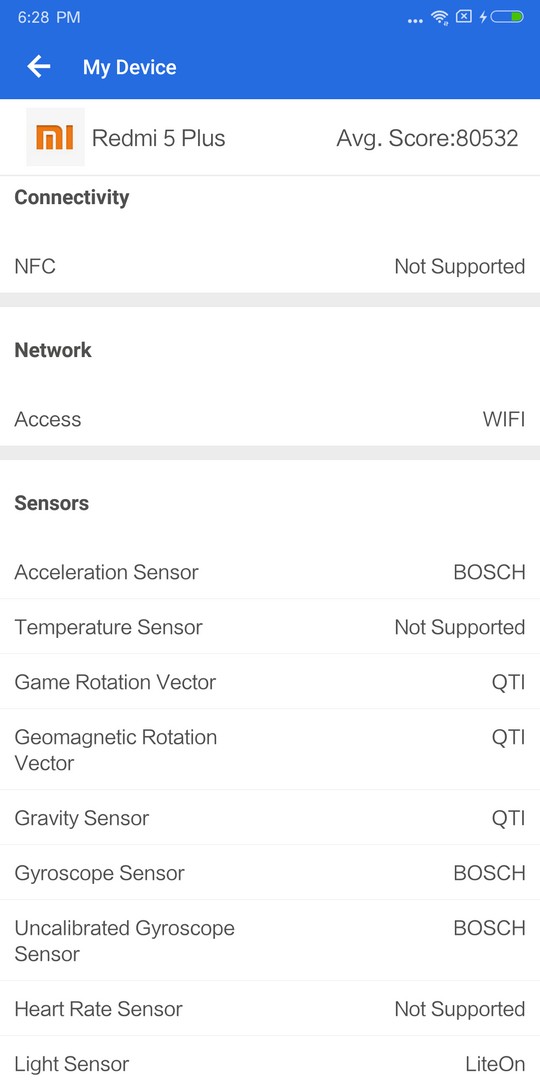Tap the Temperature Sensor row
The width and height of the screenshot is (540, 1080).
(270, 627)
